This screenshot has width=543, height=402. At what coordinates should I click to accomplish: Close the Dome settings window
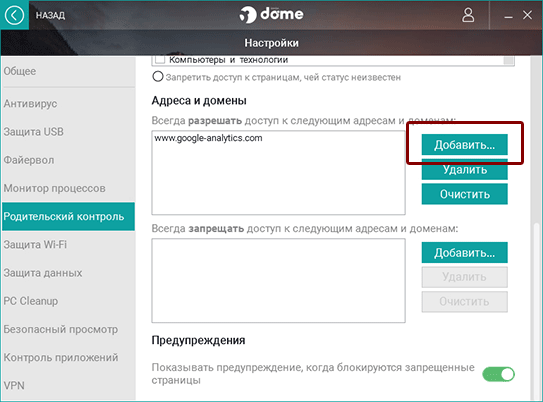click(x=527, y=15)
